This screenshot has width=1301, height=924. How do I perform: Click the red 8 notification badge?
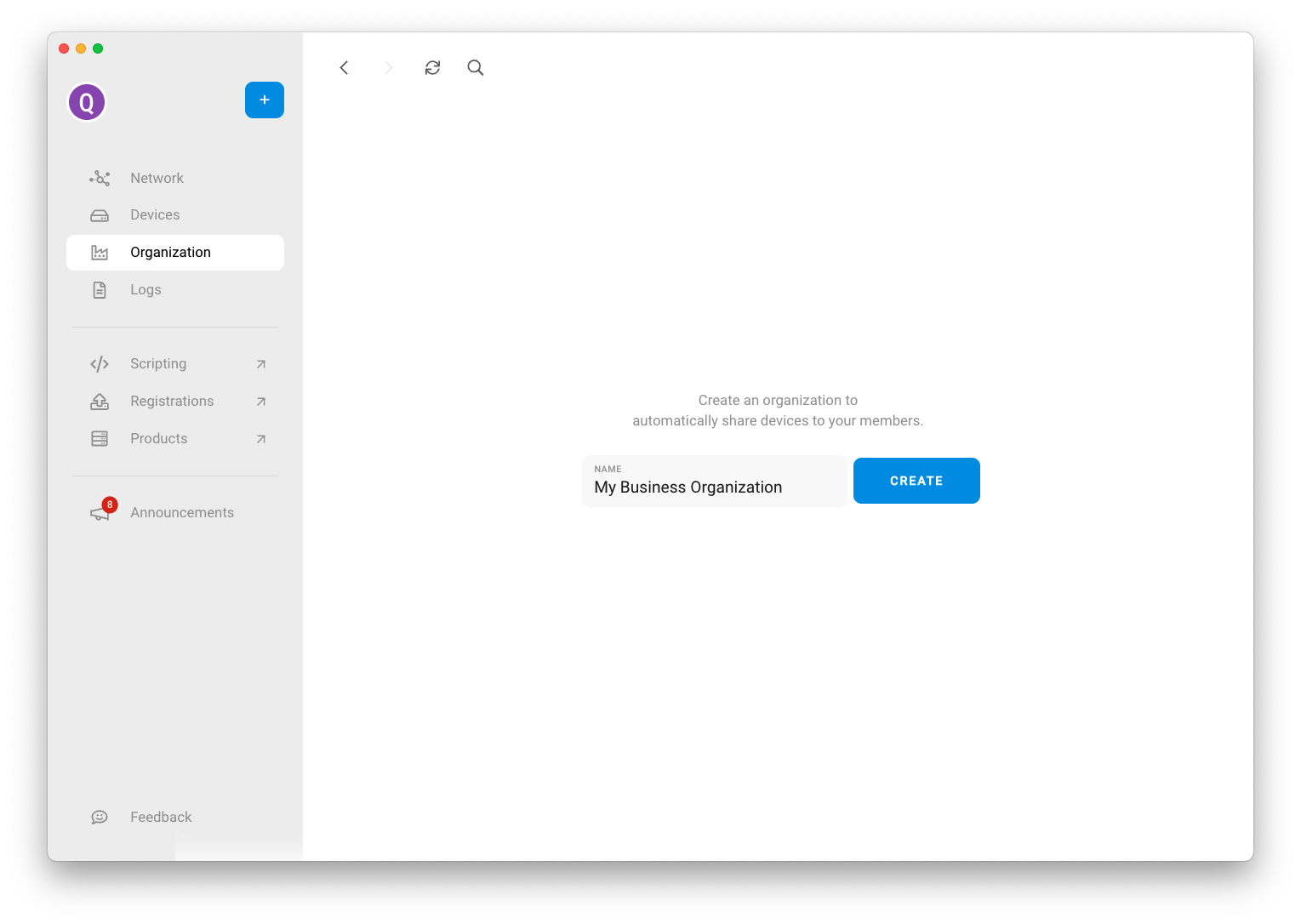tap(110, 505)
